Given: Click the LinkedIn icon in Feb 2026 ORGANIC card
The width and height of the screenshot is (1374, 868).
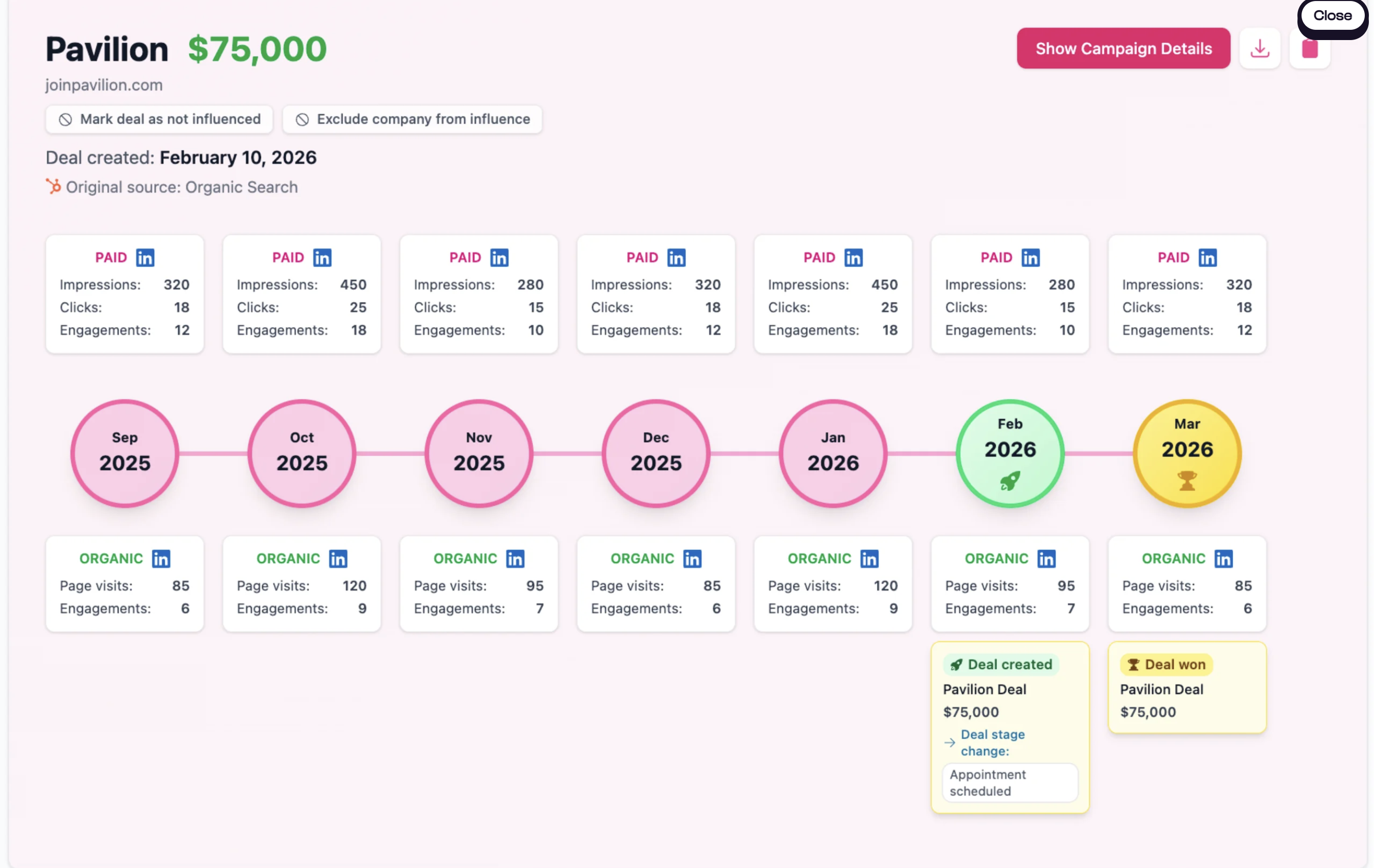Looking at the screenshot, I should coord(1047,559).
